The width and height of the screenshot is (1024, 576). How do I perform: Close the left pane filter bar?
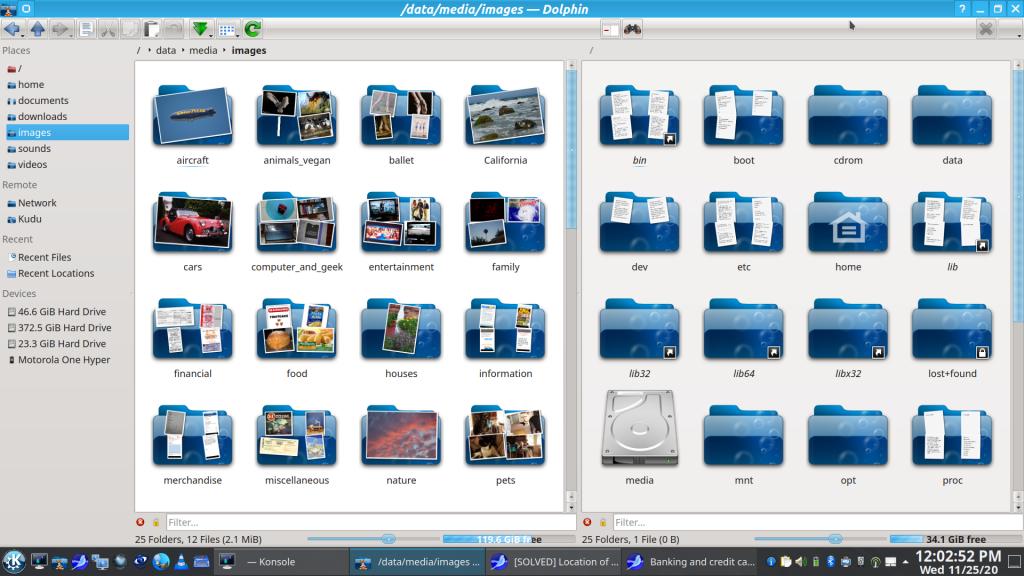[141, 522]
